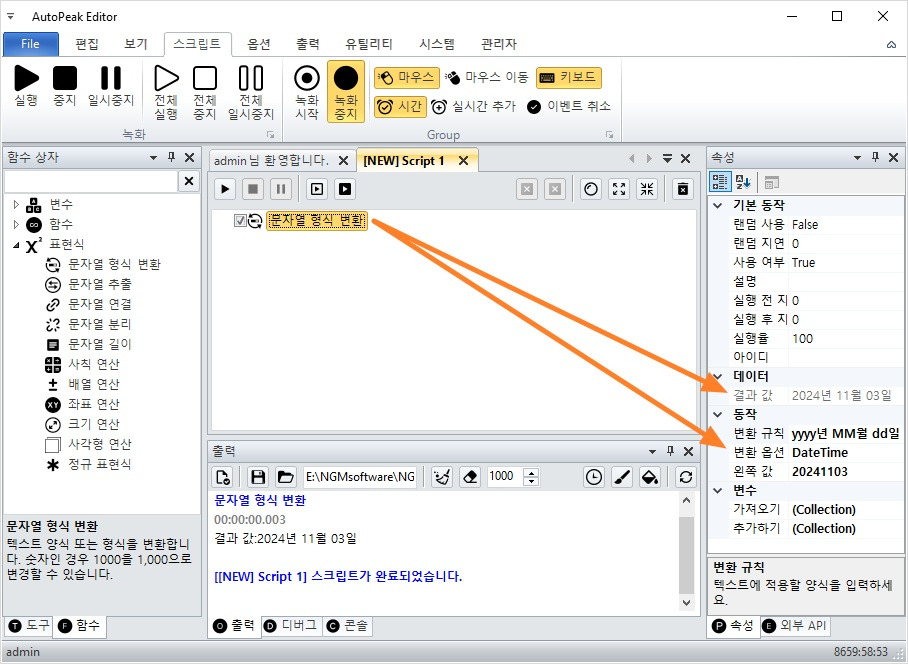The width and height of the screenshot is (908, 664).
Task: Click the script editor circular loop icon
Action: coord(591,189)
